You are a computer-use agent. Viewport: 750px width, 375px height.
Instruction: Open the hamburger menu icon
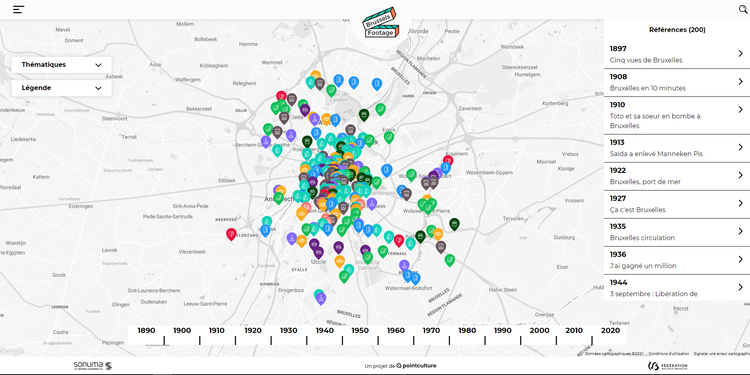(x=19, y=10)
